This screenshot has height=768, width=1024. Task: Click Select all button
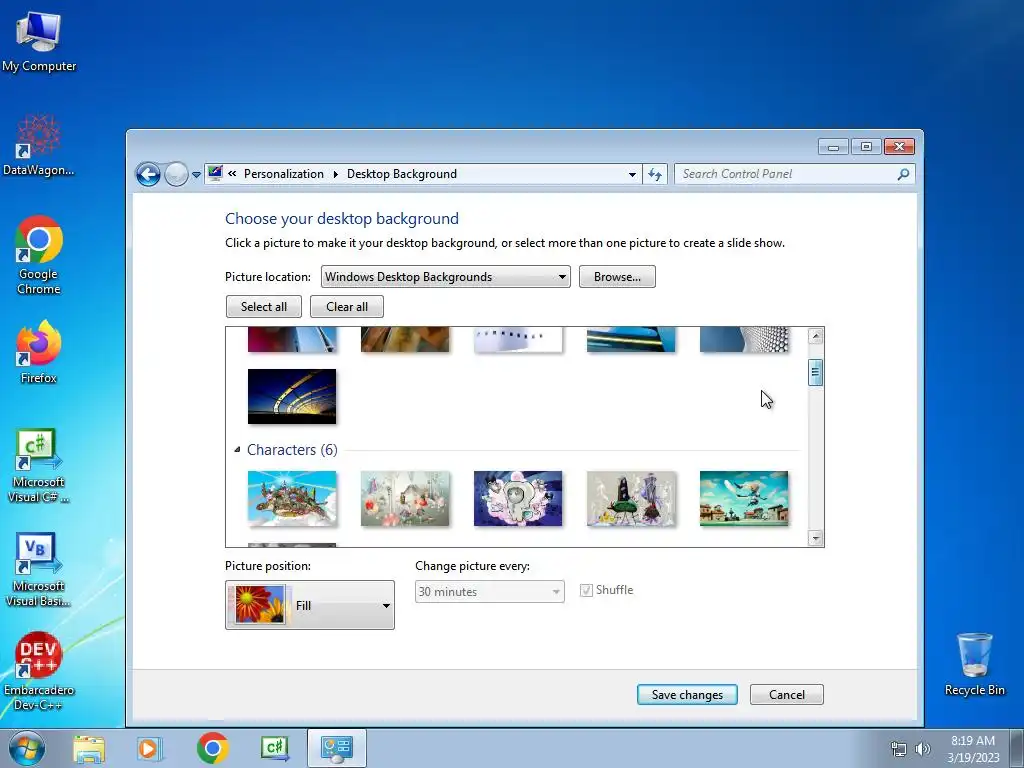[x=264, y=307]
